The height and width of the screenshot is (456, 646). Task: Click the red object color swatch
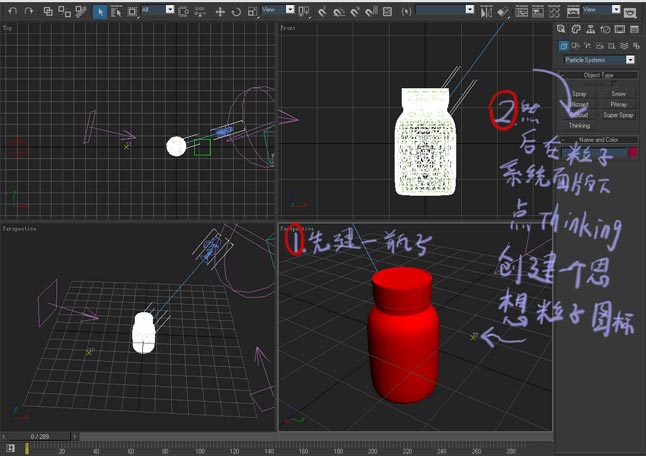[632, 152]
